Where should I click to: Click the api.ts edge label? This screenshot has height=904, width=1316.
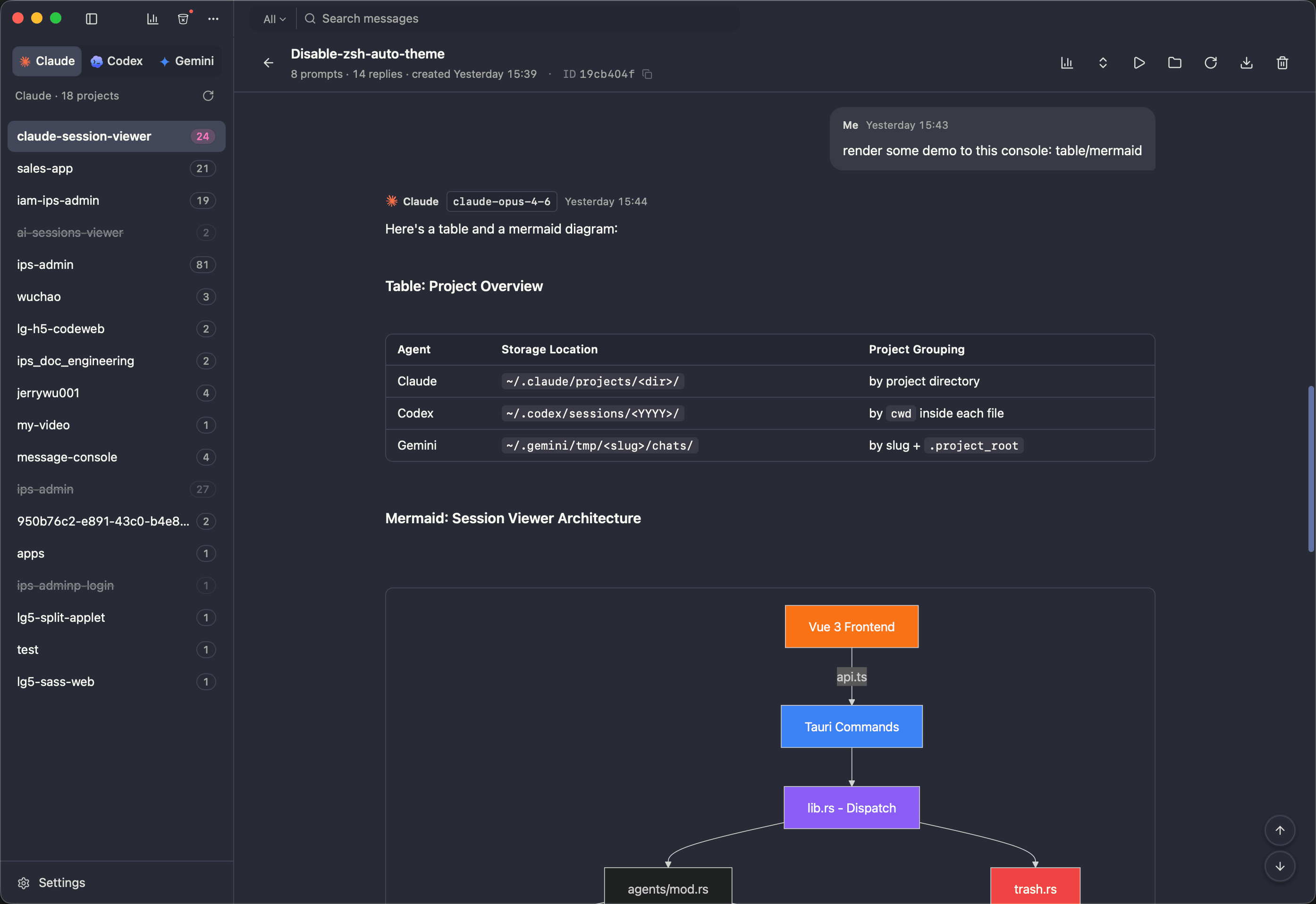(x=852, y=677)
